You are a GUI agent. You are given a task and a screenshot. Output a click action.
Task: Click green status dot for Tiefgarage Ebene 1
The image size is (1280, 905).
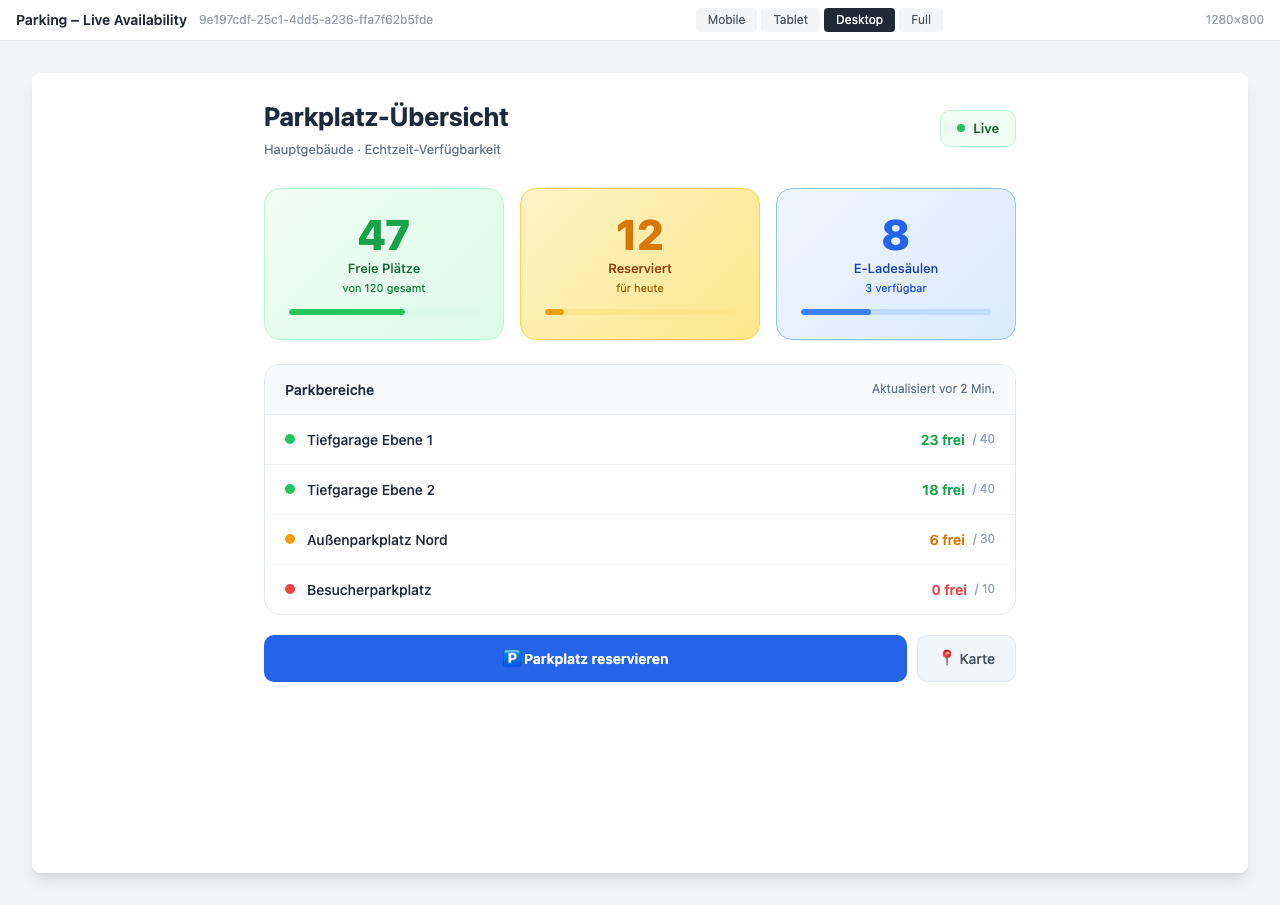290,439
